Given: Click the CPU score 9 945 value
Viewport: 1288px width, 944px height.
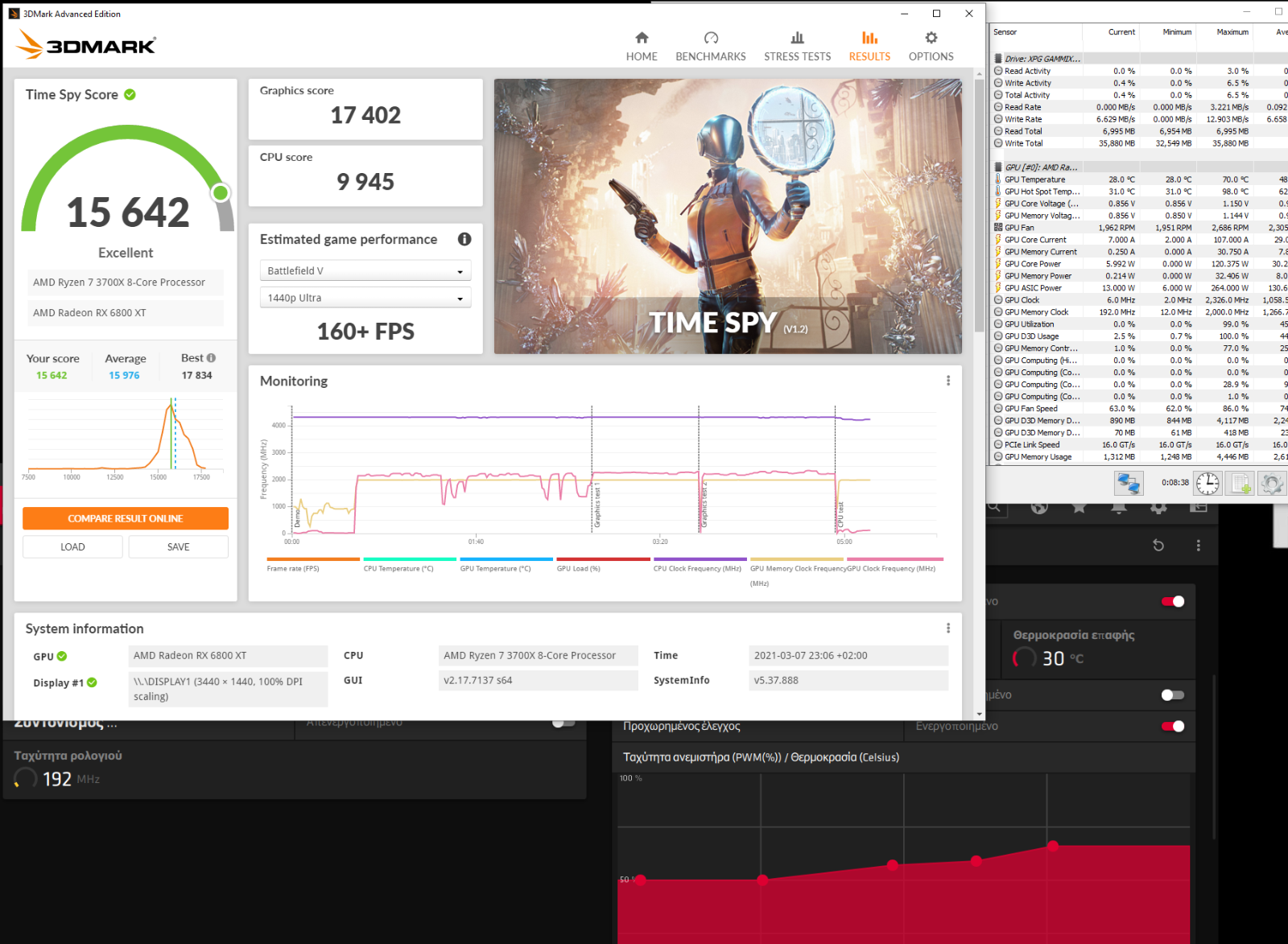Looking at the screenshot, I should tap(365, 182).
